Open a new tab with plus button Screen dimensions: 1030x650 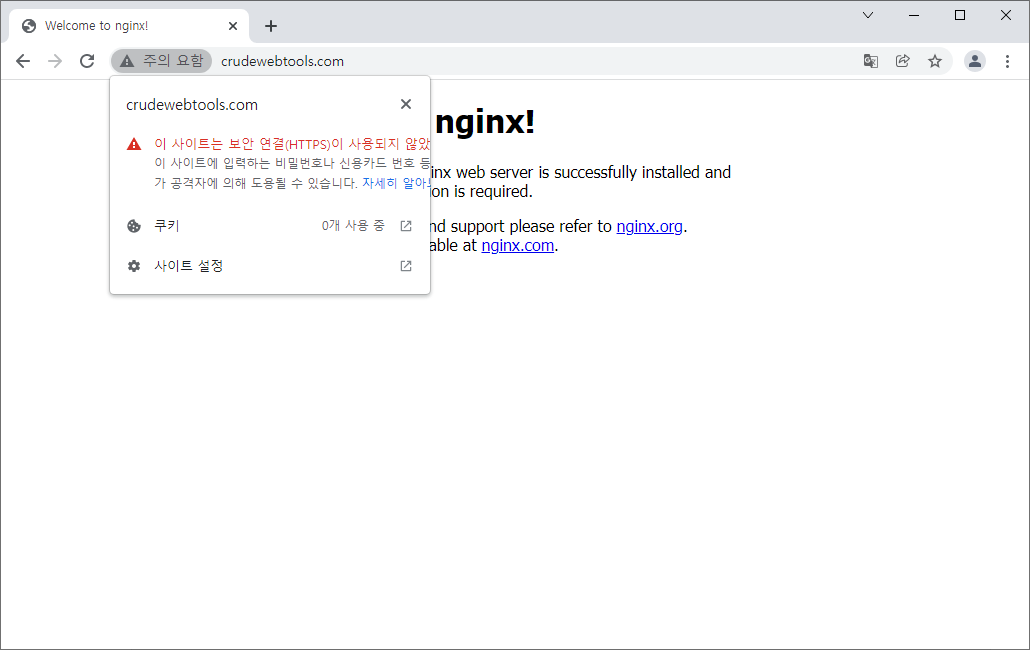tap(271, 26)
